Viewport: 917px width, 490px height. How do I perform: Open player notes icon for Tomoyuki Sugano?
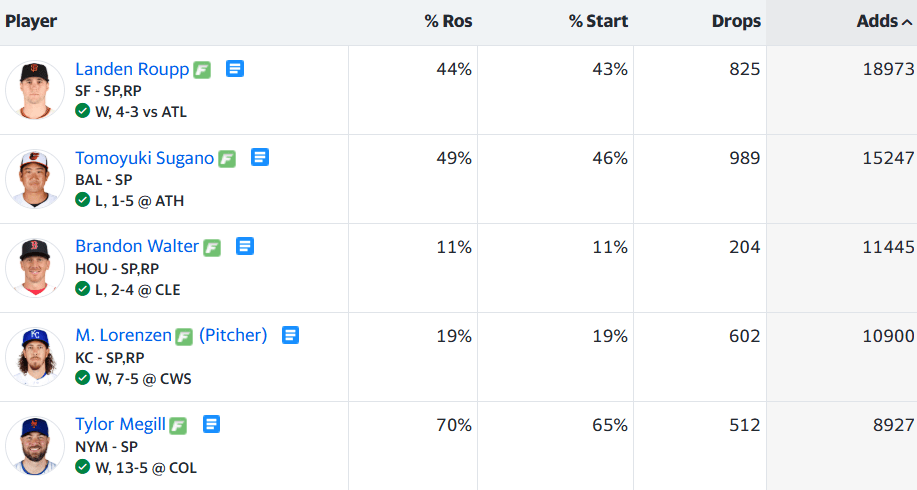tap(260, 158)
